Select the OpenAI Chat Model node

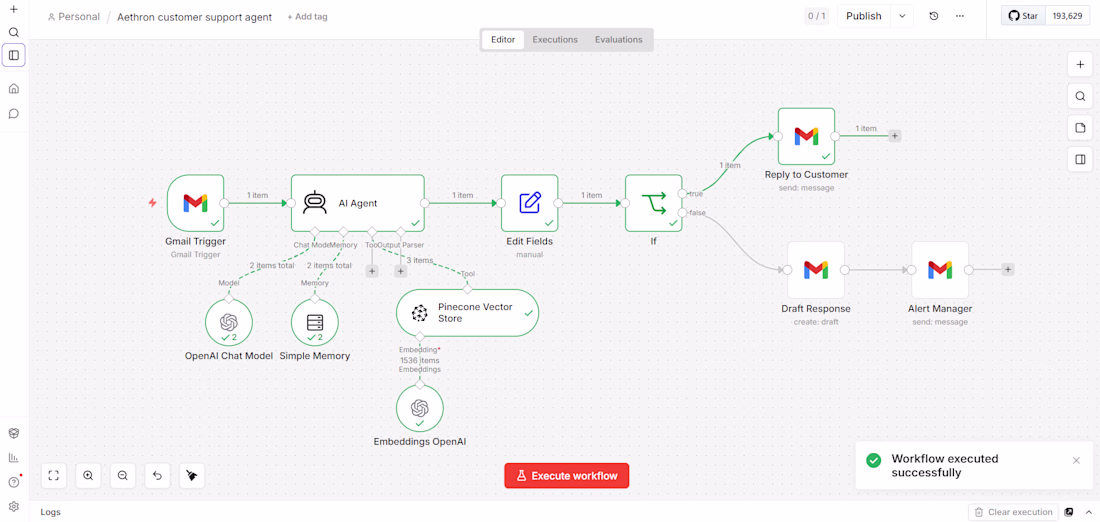tap(229, 323)
